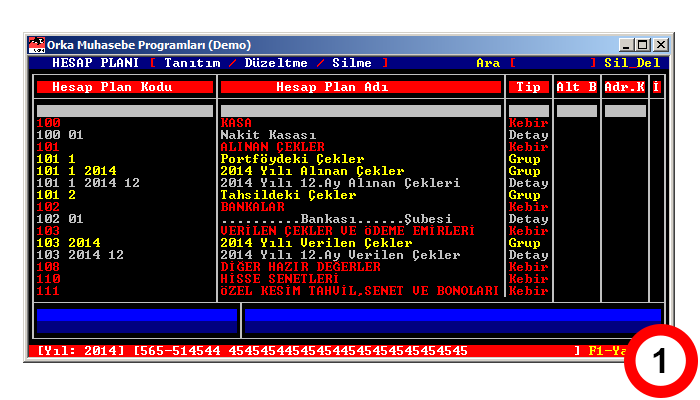Select ALINAN ÇEKLER account row
Screen dimensions: 700x400
[x=273, y=147]
